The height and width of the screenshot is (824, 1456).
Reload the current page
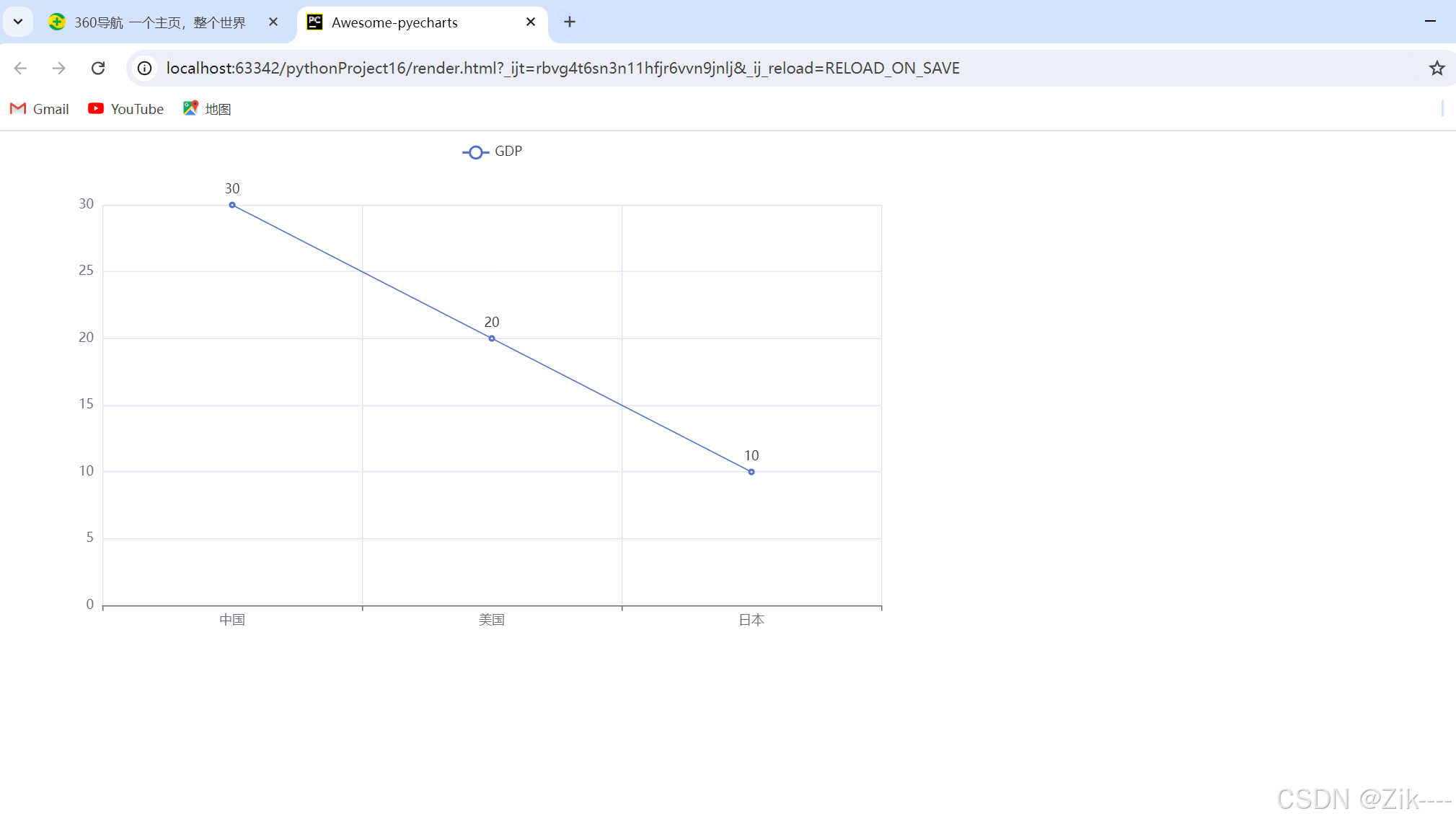coord(98,69)
